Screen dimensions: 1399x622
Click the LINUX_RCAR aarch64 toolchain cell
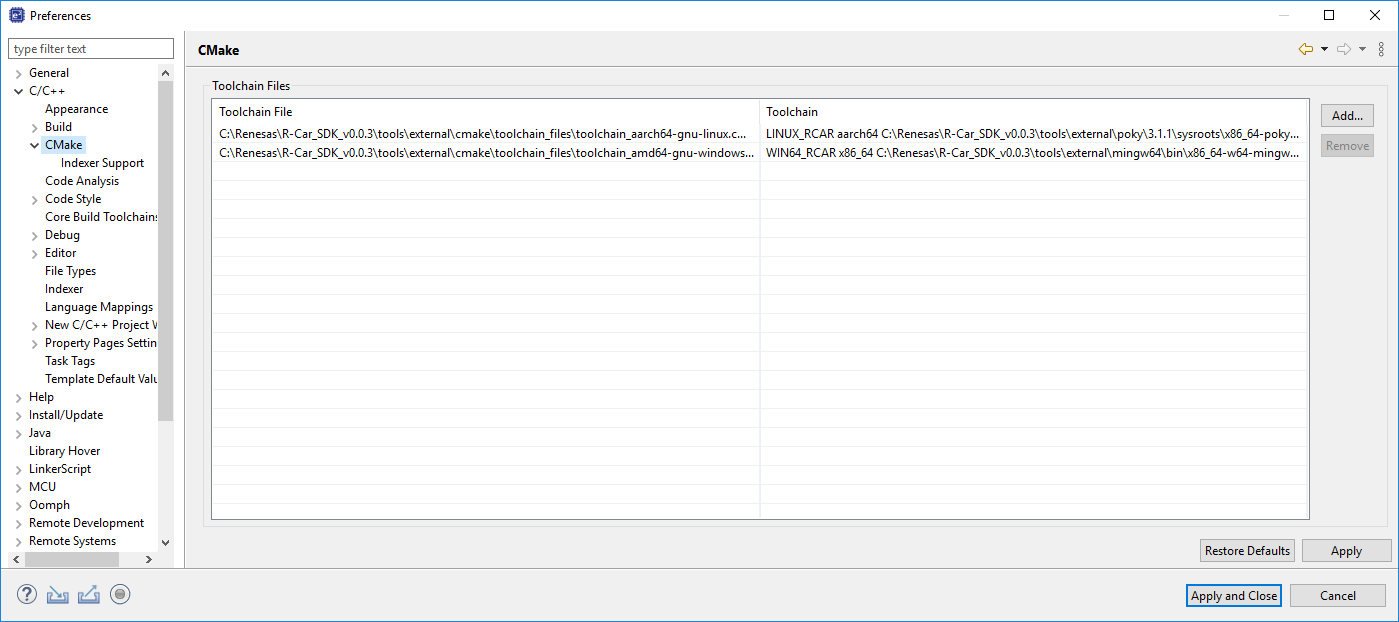[x=1033, y=133]
